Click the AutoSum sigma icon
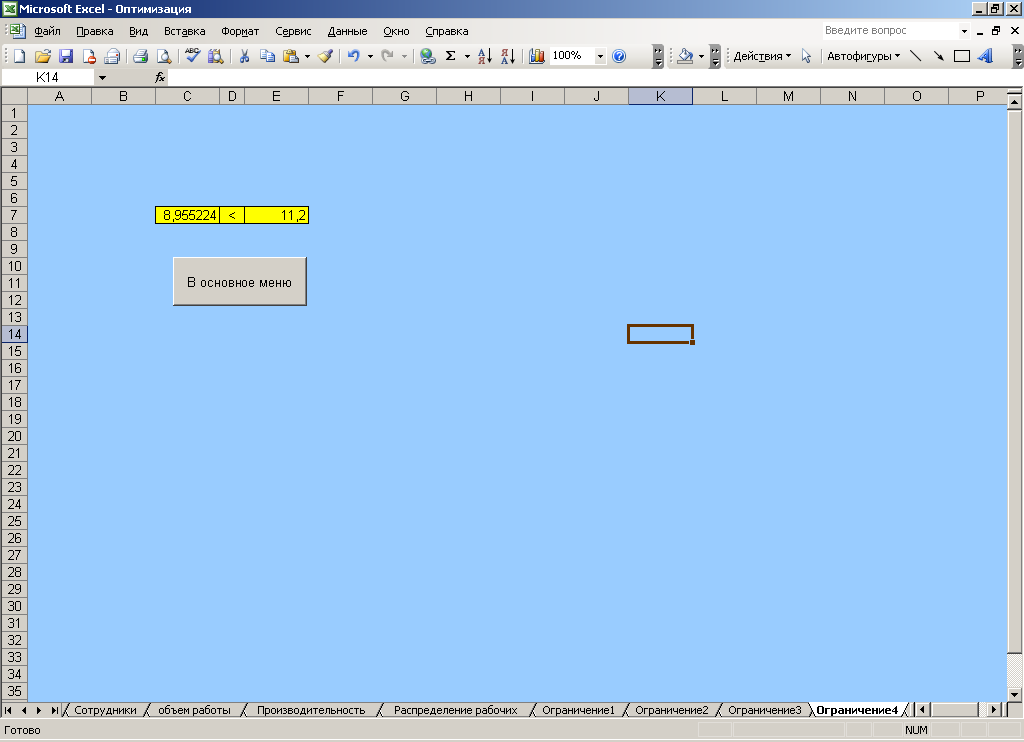Viewport: 1024px width, 742px height. coord(451,57)
